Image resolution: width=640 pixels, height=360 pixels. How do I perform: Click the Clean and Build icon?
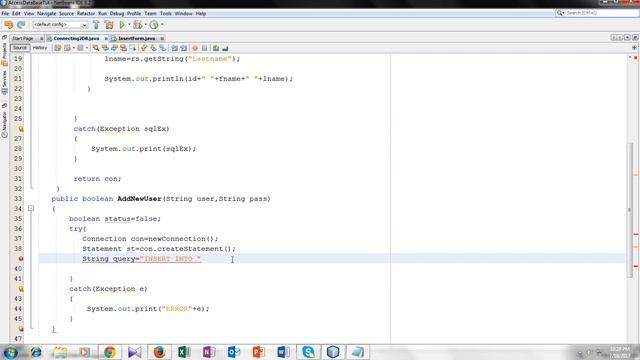coord(109,25)
